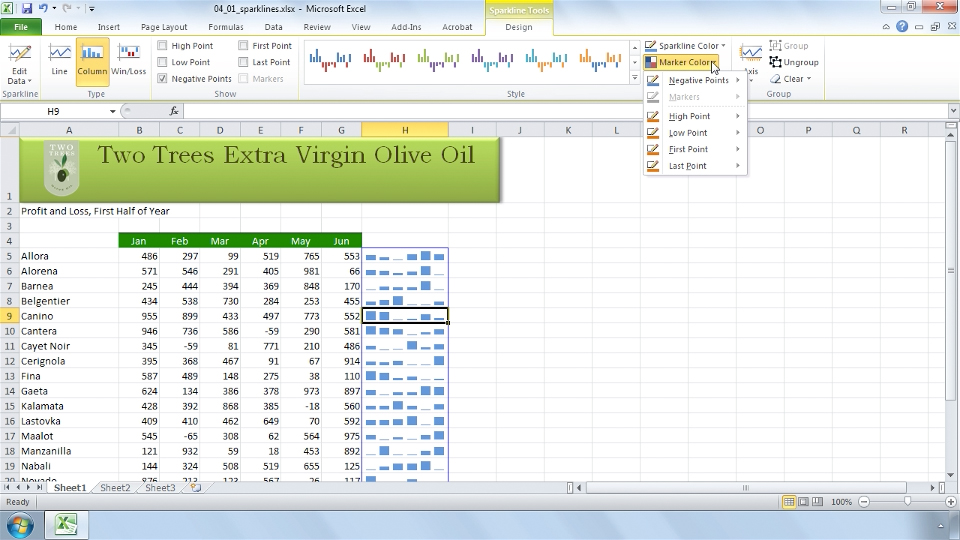Click the Review ribbon tab
The width and height of the screenshot is (960, 540).
pyautogui.click(x=317, y=27)
